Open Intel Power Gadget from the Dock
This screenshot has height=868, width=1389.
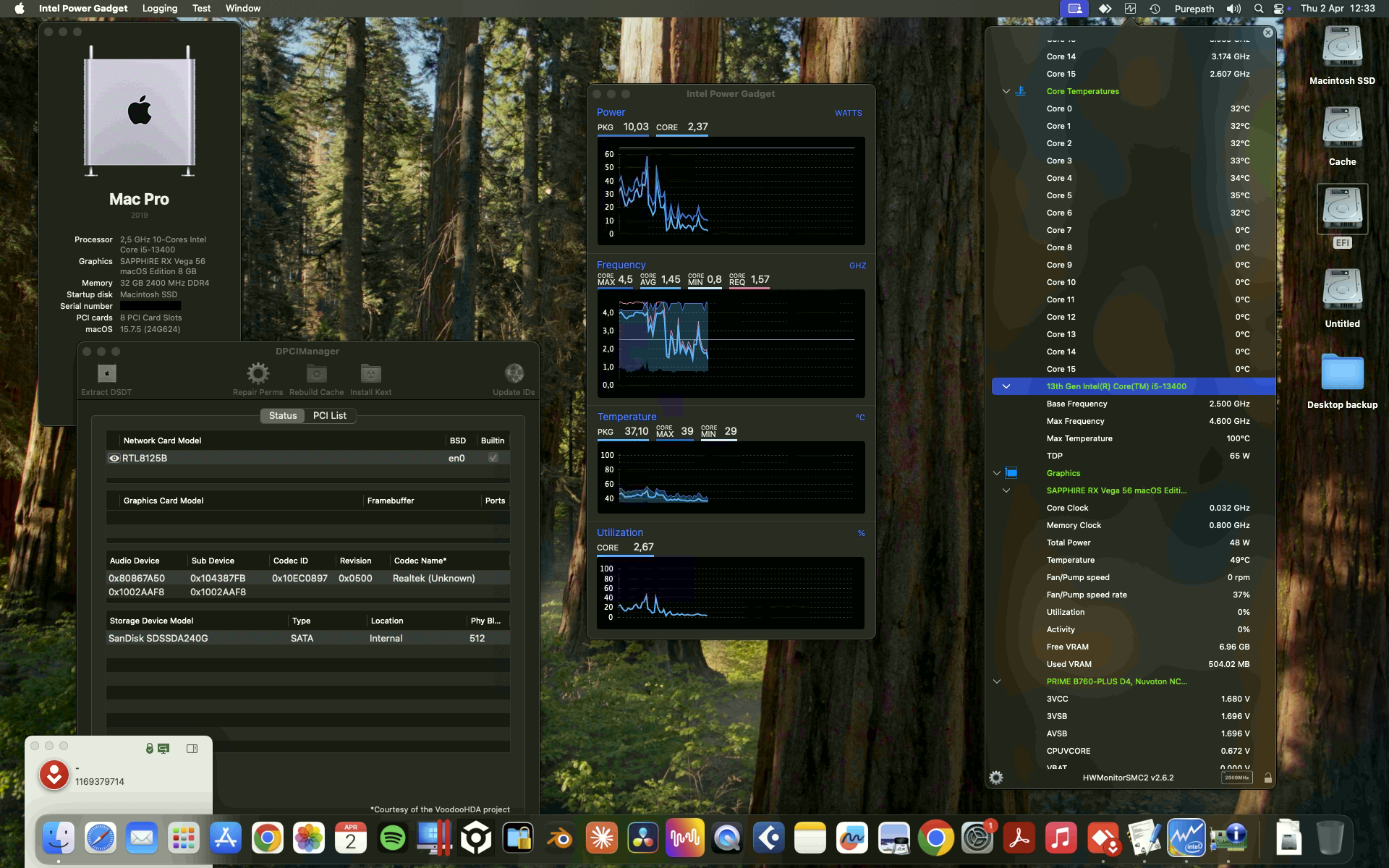click(x=1186, y=838)
